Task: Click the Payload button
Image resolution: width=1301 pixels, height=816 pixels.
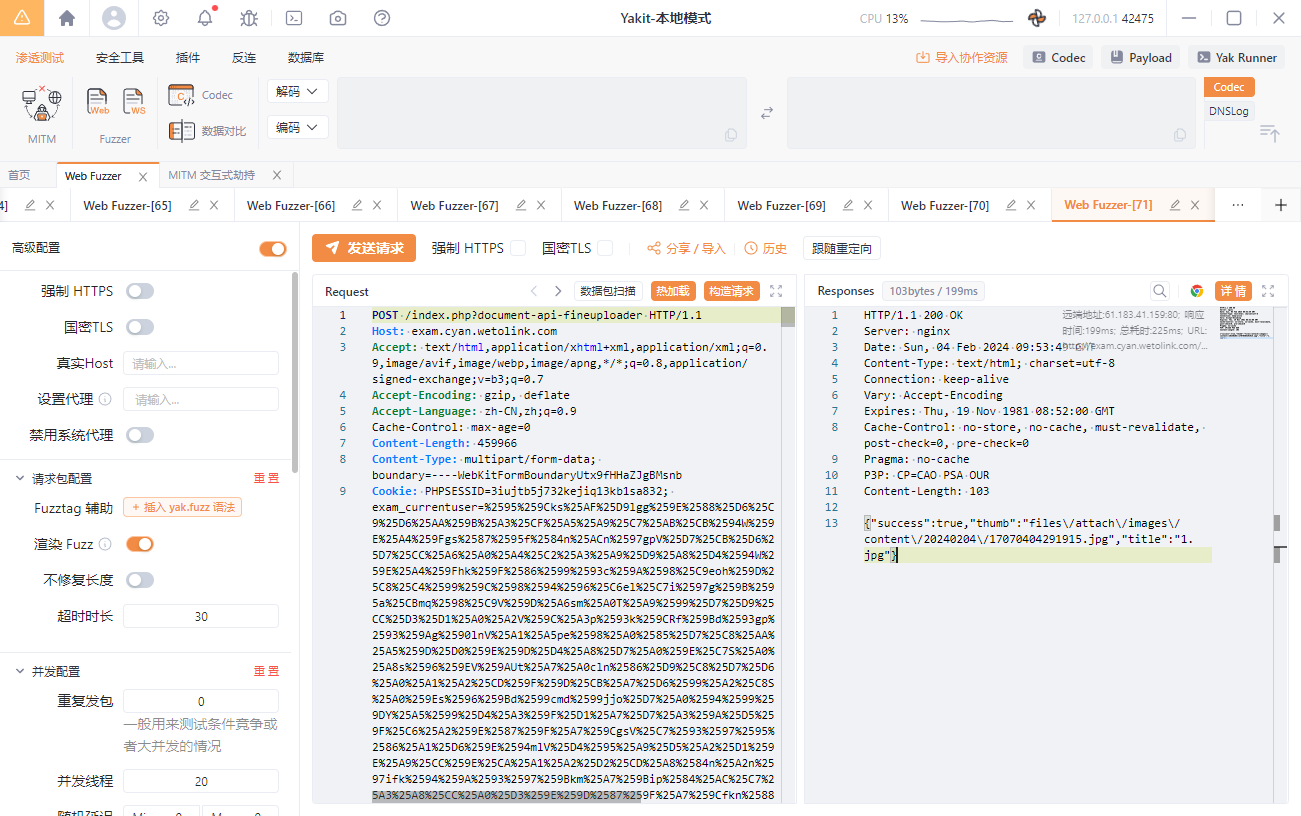Action: click(x=1141, y=58)
